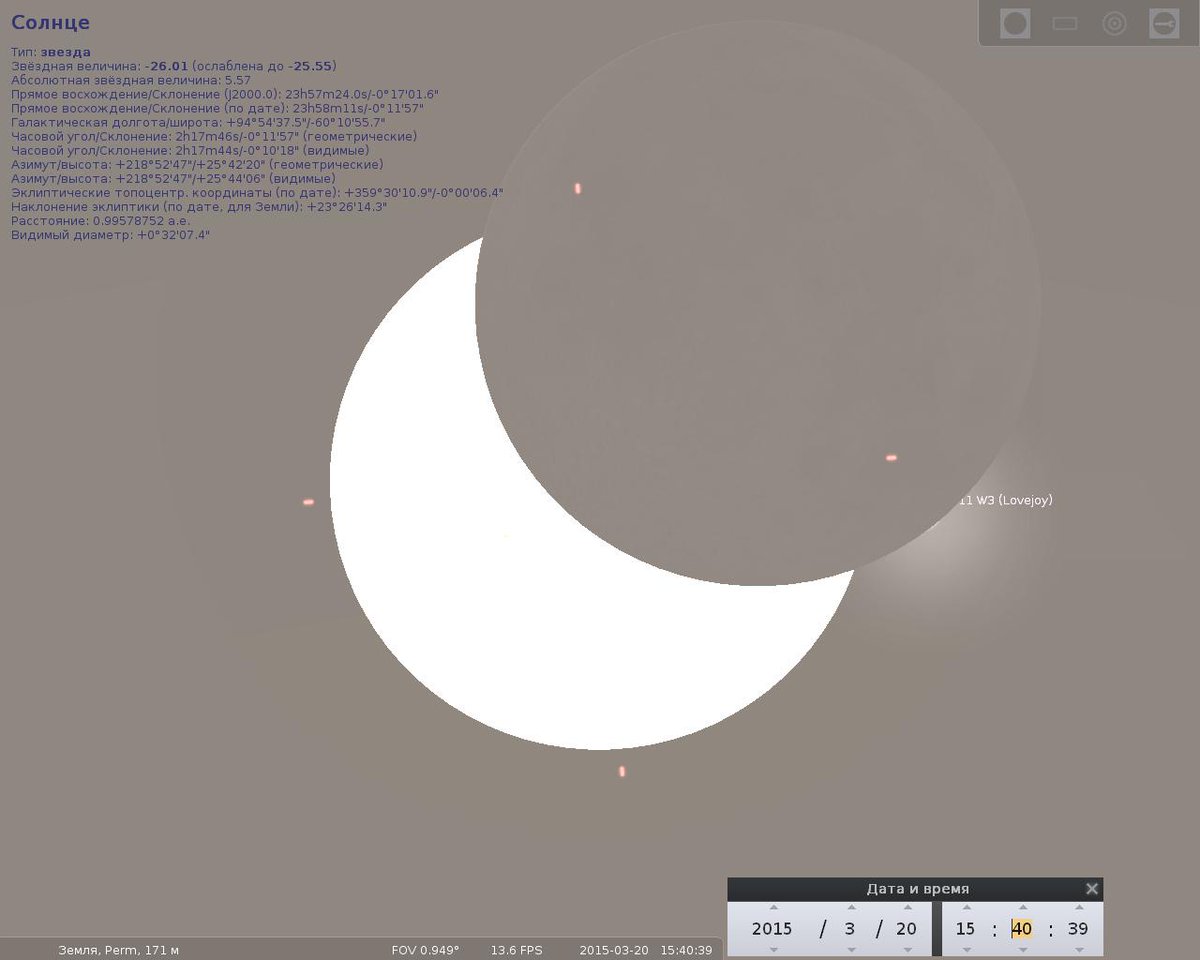Image resolution: width=1200 pixels, height=960 pixels.
Task: Click Видимый диаметр: +0°32'07.4" line
Action: 110,234
